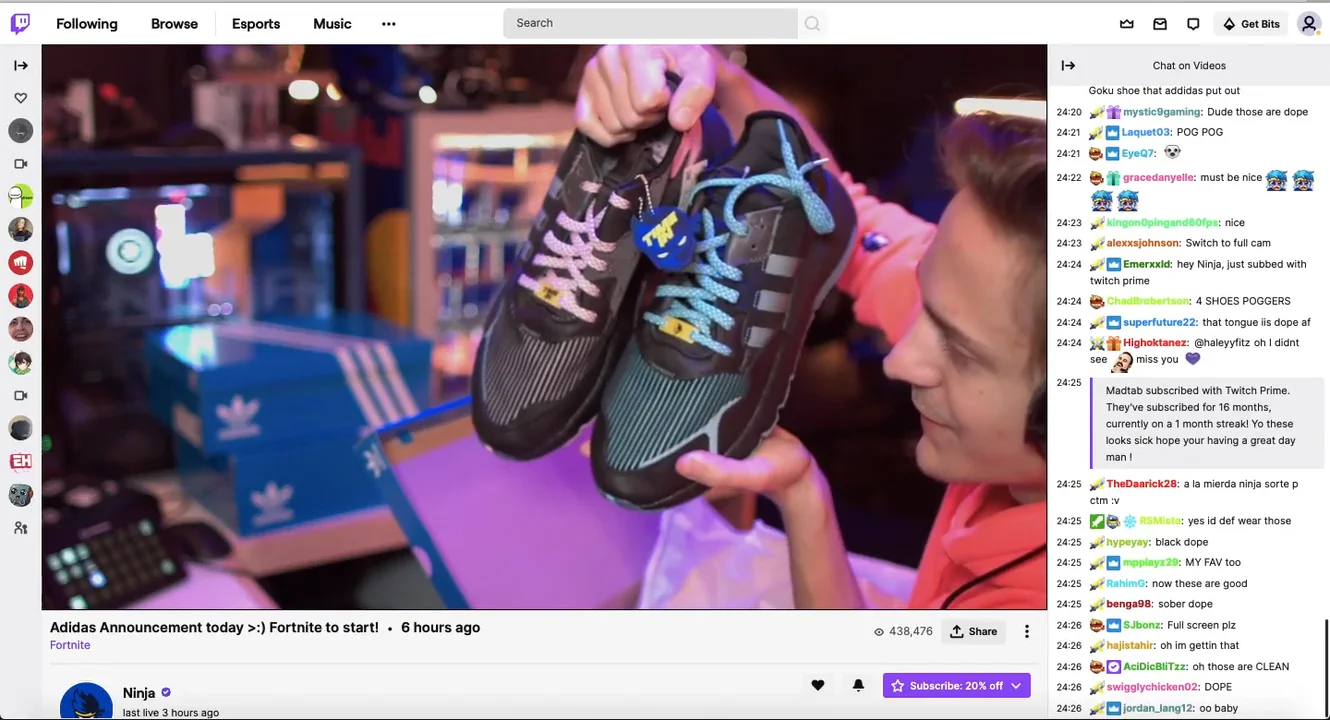Click chat username benga98
Screen dimensions: 1330x720
click(1129, 604)
